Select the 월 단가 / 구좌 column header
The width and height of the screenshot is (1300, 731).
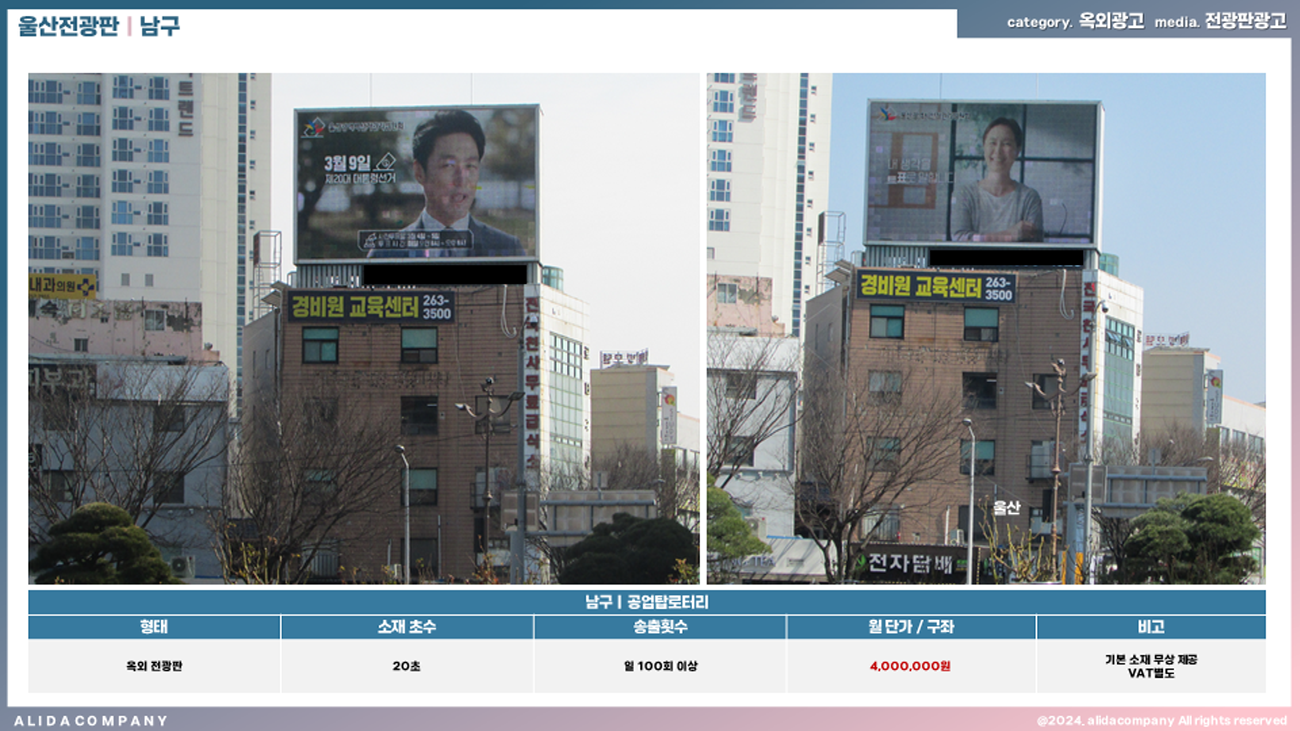click(x=911, y=627)
